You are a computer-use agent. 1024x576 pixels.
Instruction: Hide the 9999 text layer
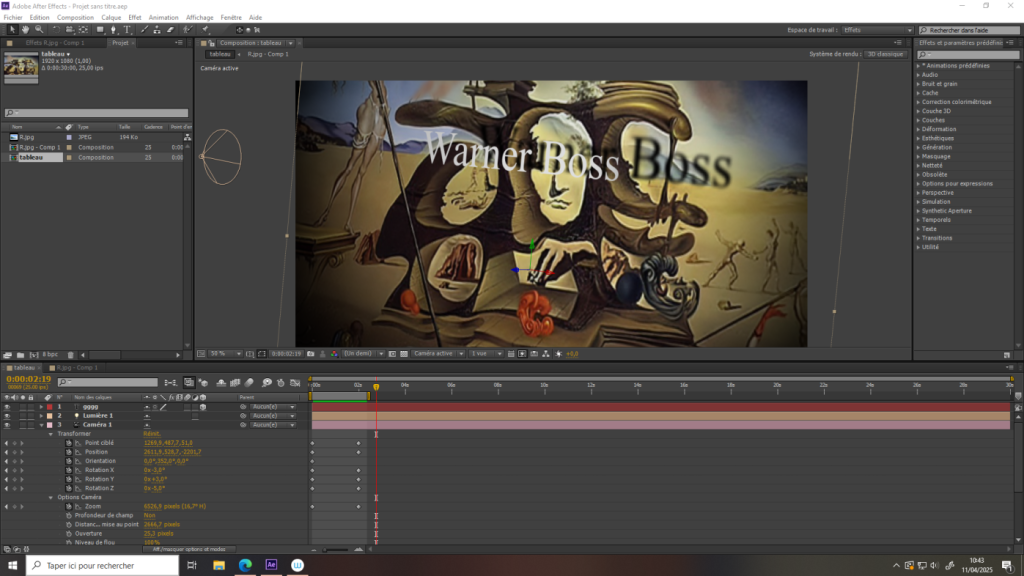pos(7,407)
